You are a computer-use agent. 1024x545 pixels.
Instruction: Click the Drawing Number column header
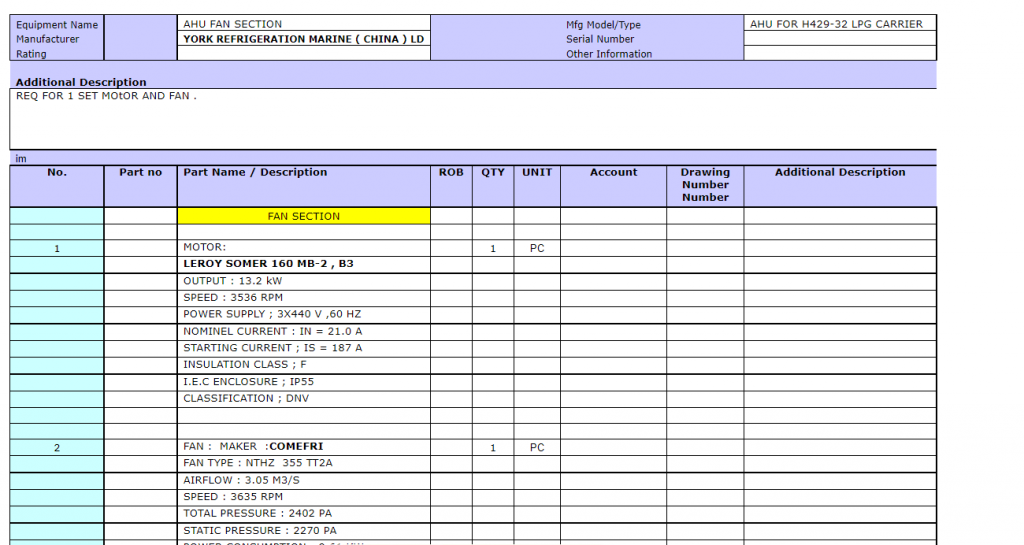[705, 184]
